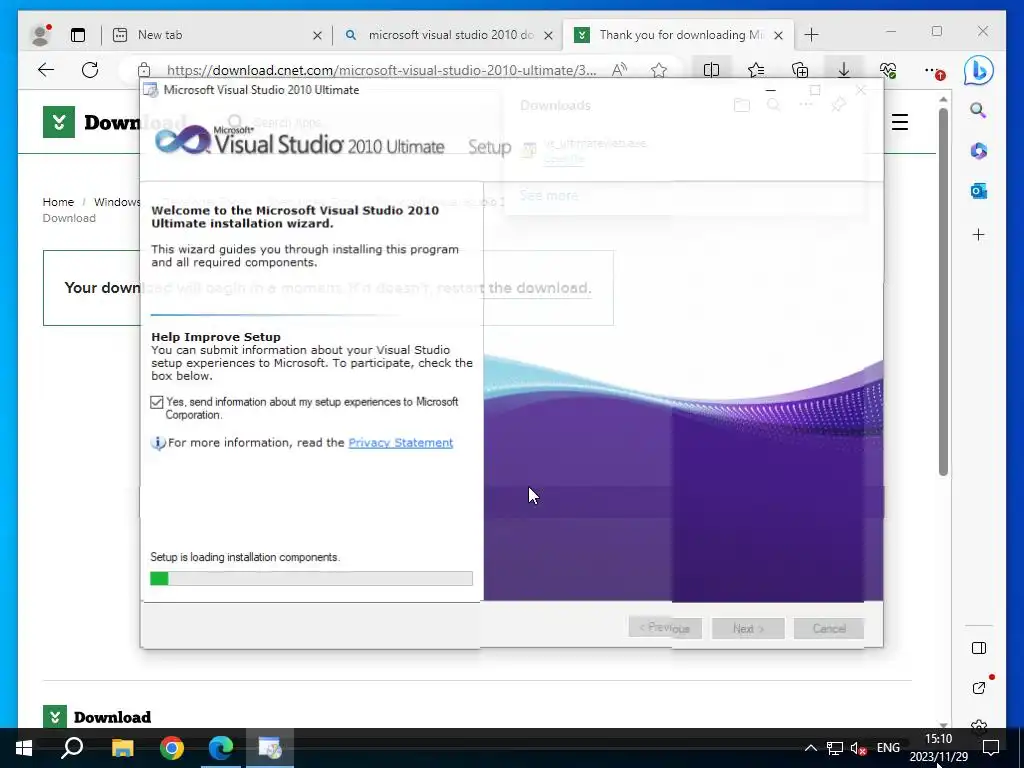Click the Download footer logo at page bottom
The image size is (1024, 768).
pos(97,717)
